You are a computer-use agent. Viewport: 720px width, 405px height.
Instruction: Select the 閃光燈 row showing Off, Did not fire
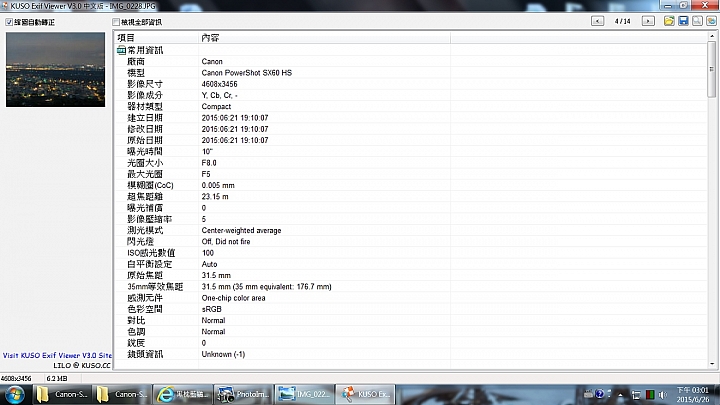[411, 242]
